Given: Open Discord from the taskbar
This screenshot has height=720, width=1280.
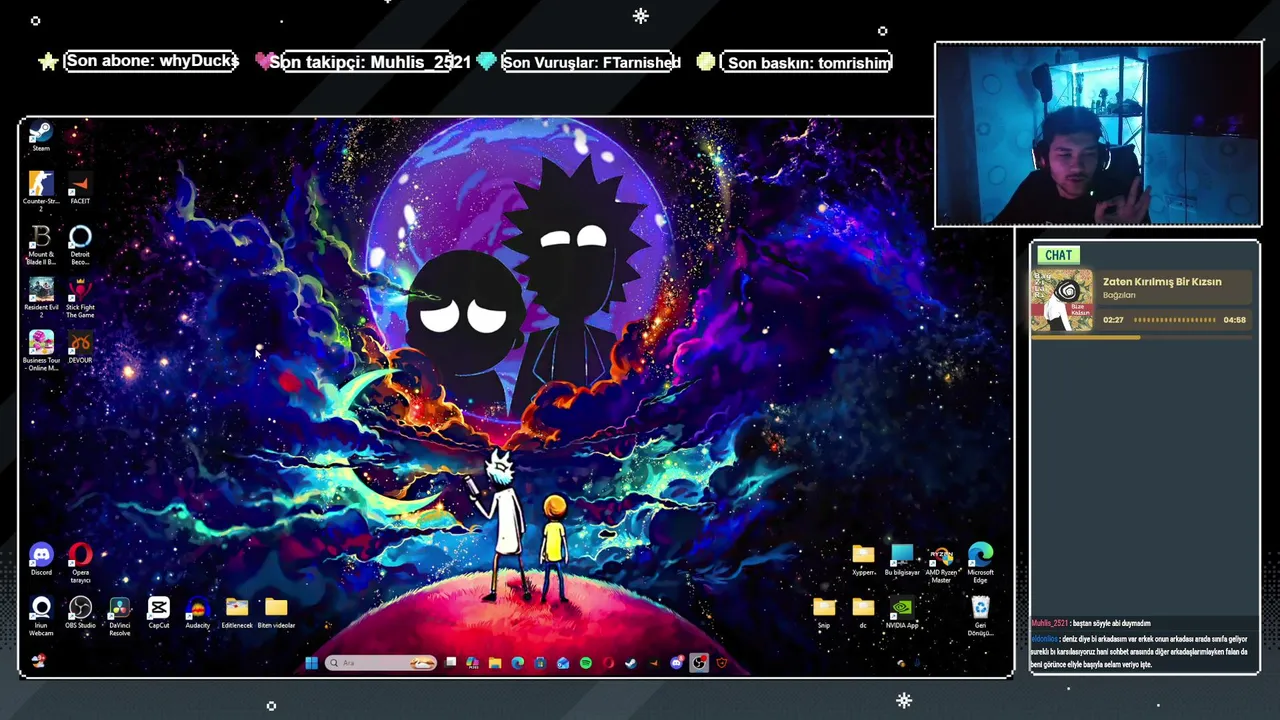Looking at the screenshot, I should click(677, 663).
